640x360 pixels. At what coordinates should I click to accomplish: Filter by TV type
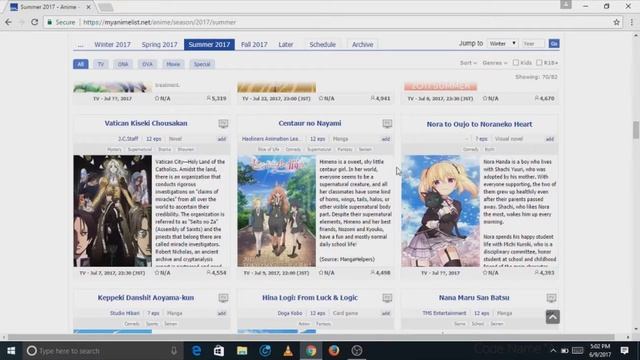(100, 64)
